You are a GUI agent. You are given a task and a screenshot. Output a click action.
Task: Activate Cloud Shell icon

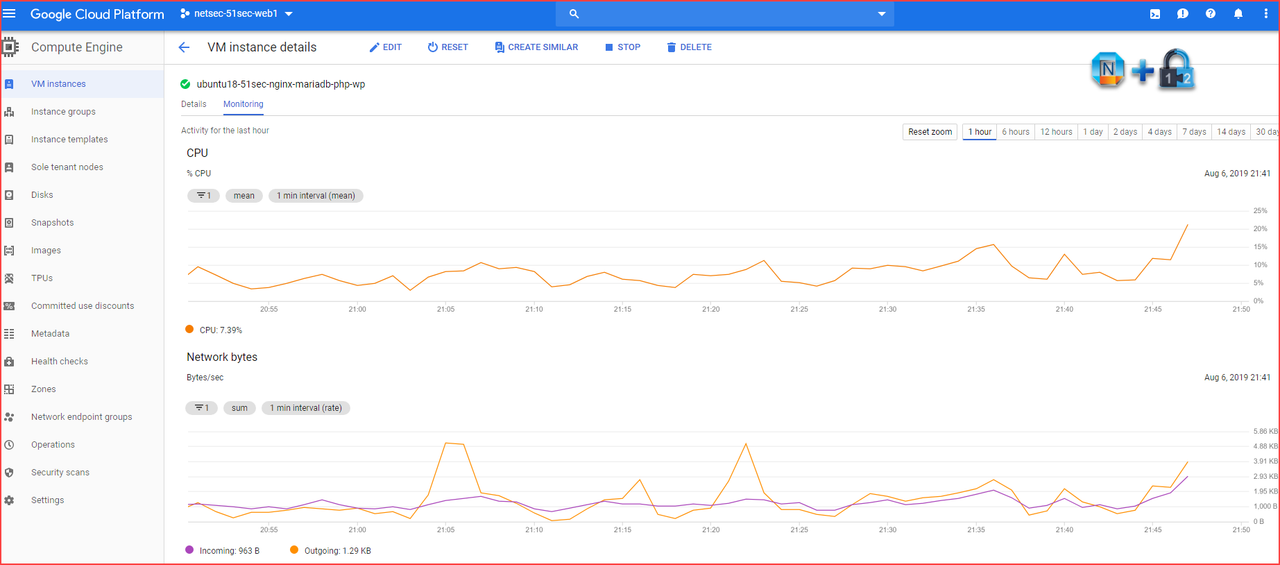(x=1155, y=14)
